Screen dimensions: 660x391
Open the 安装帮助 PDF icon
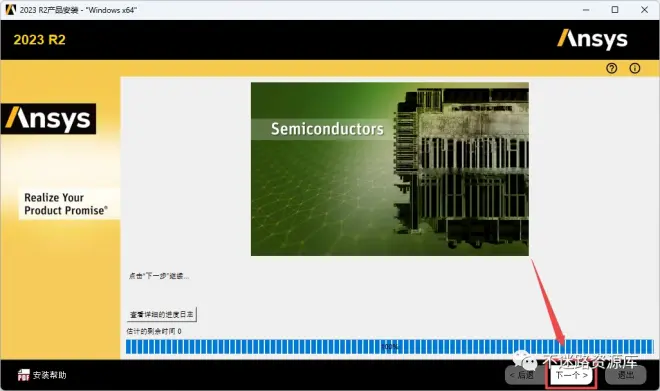(24, 375)
